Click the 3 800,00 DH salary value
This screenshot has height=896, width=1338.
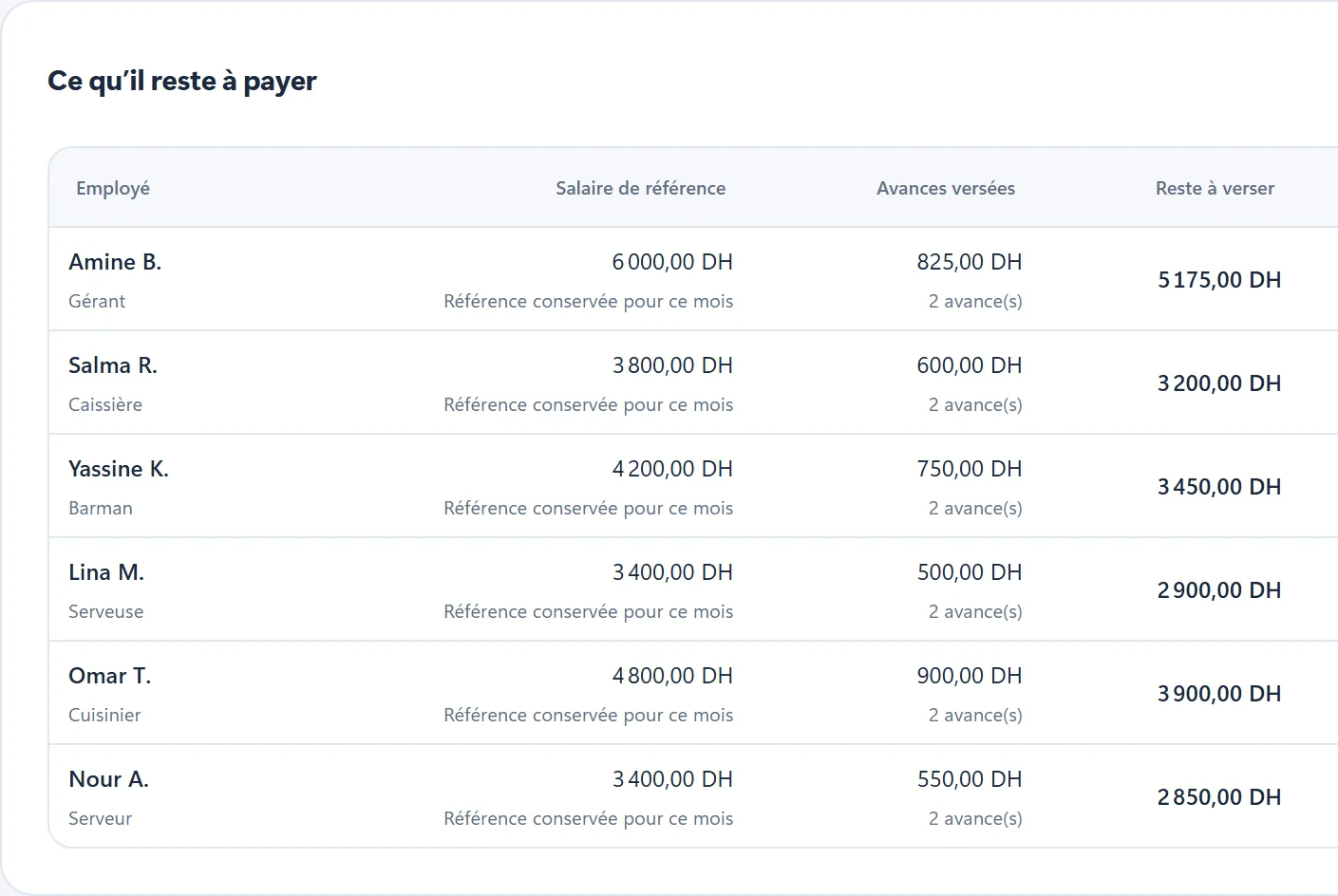pos(672,365)
